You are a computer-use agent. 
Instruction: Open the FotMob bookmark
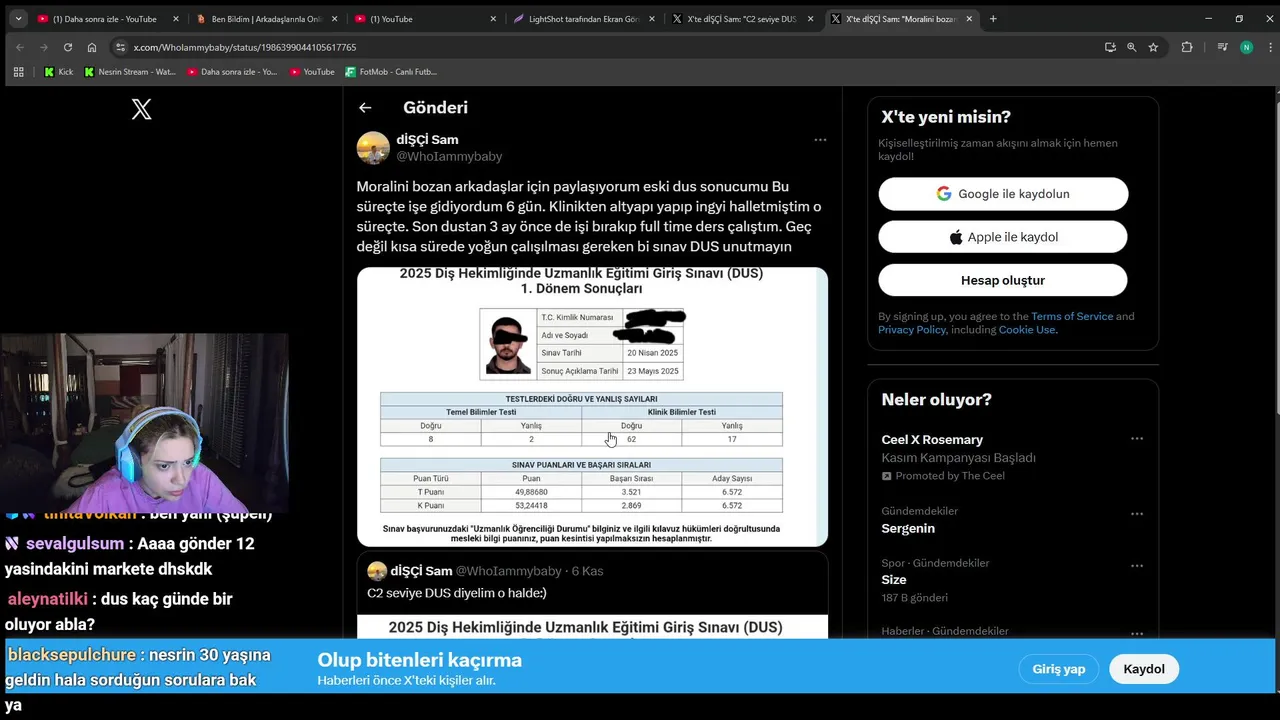[x=391, y=72]
